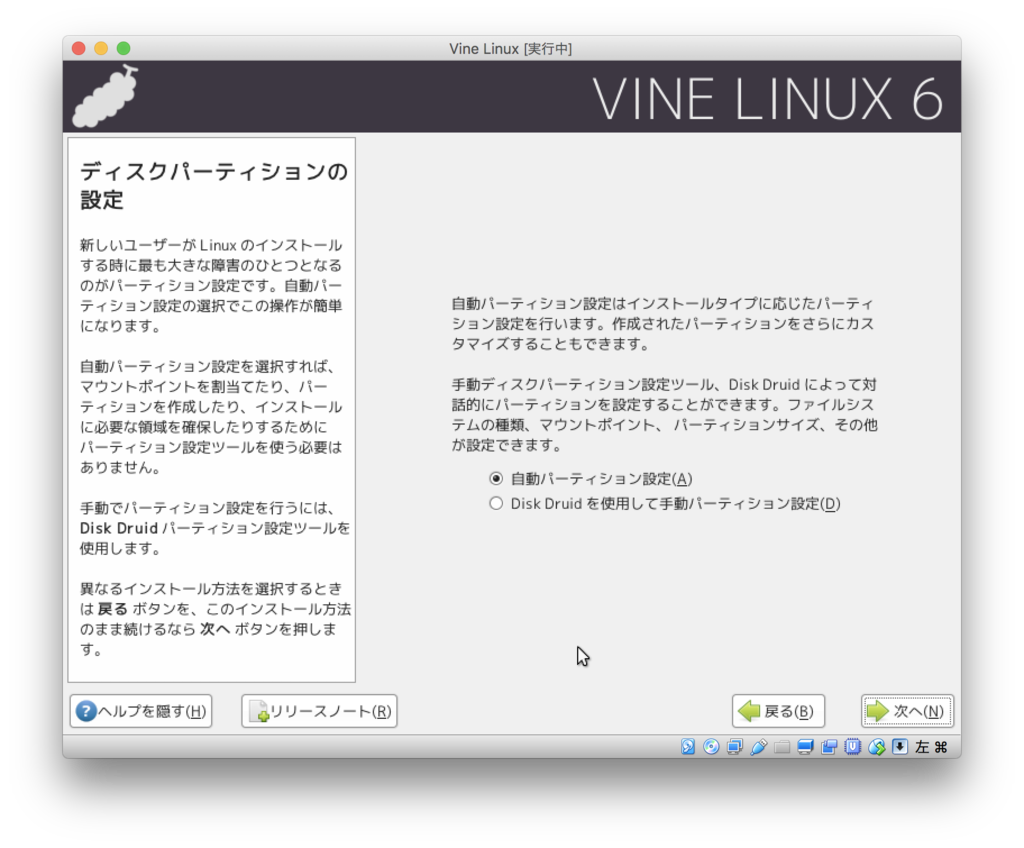The height and width of the screenshot is (848, 1024).
Task: Click the keyboard capture arrow icon
Action: (900, 747)
